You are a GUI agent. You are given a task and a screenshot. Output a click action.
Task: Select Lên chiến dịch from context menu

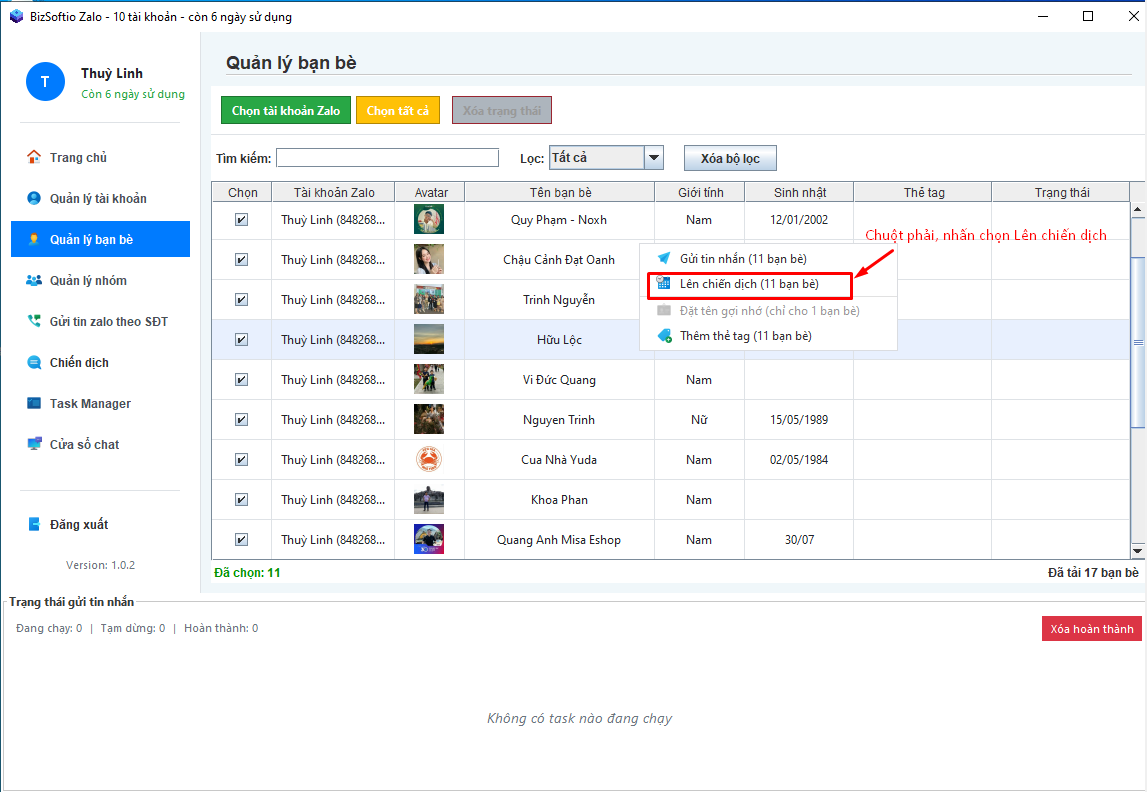[749, 285]
